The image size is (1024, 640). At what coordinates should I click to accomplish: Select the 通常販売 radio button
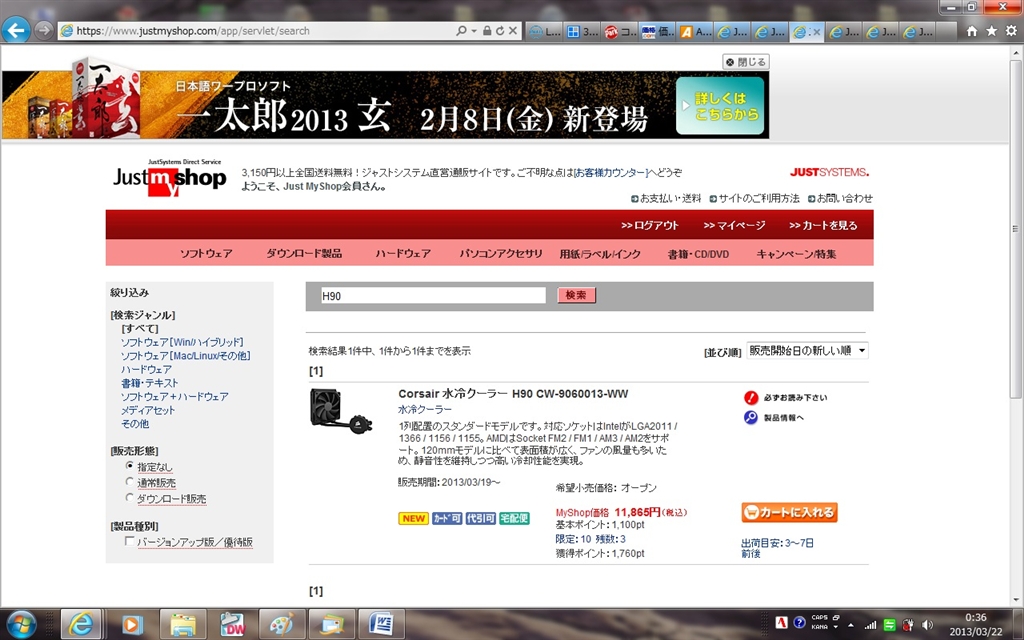pyautogui.click(x=129, y=482)
